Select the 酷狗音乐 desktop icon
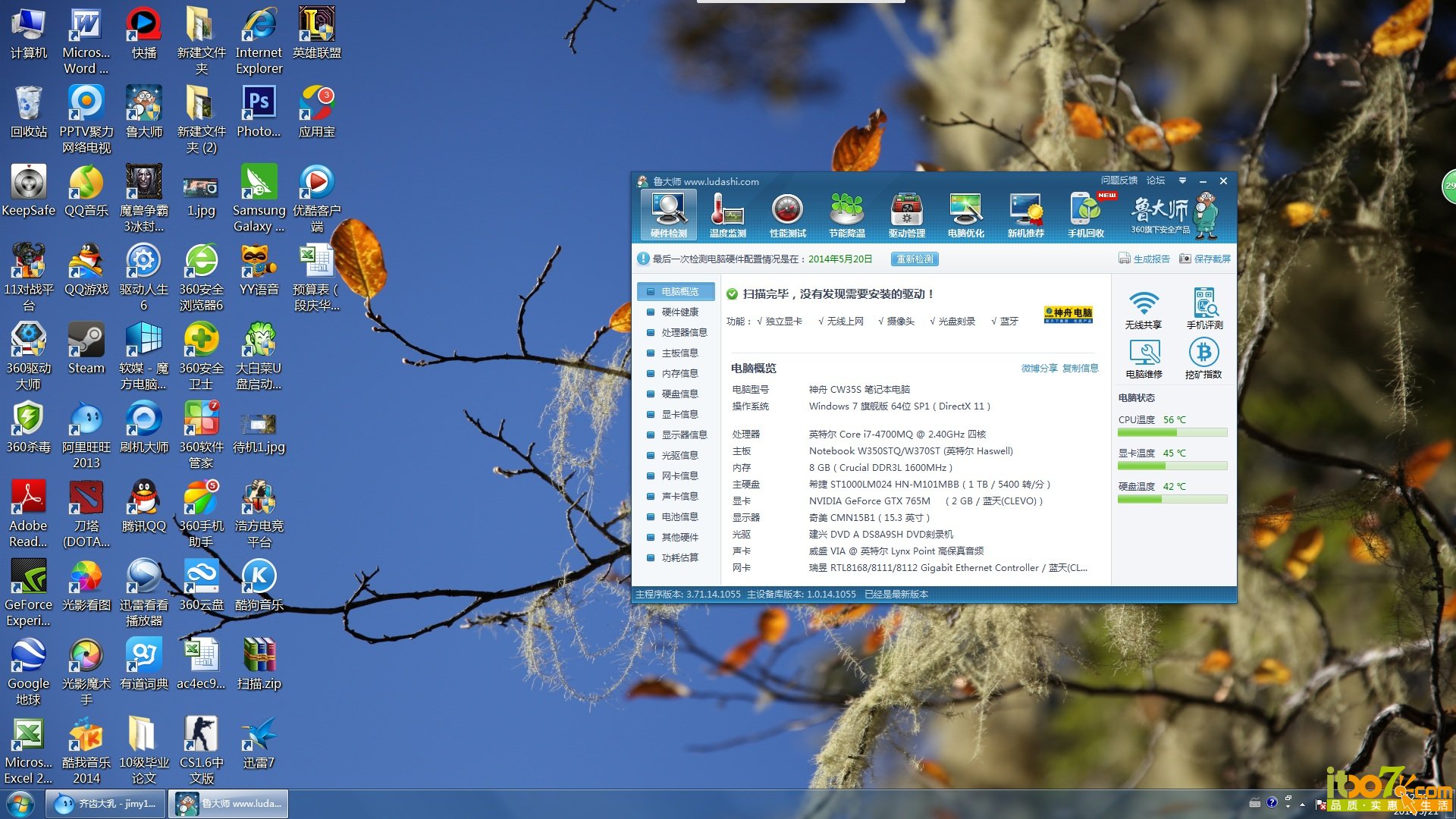 pos(259,585)
